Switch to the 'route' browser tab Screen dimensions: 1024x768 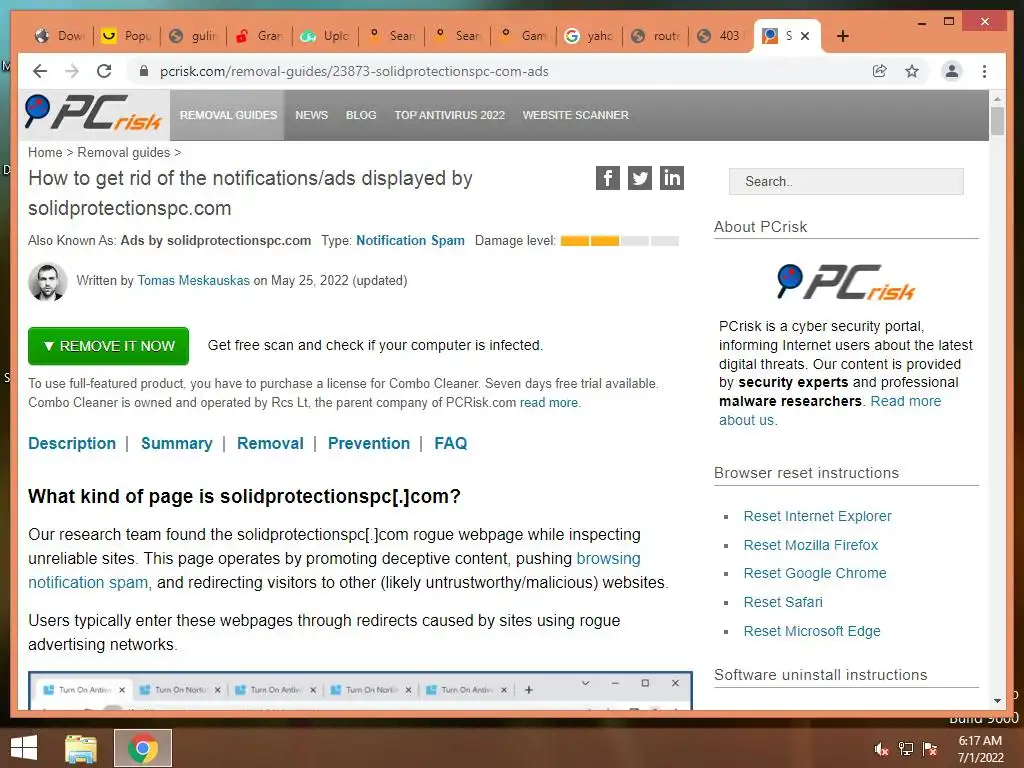click(x=656, y=36)
